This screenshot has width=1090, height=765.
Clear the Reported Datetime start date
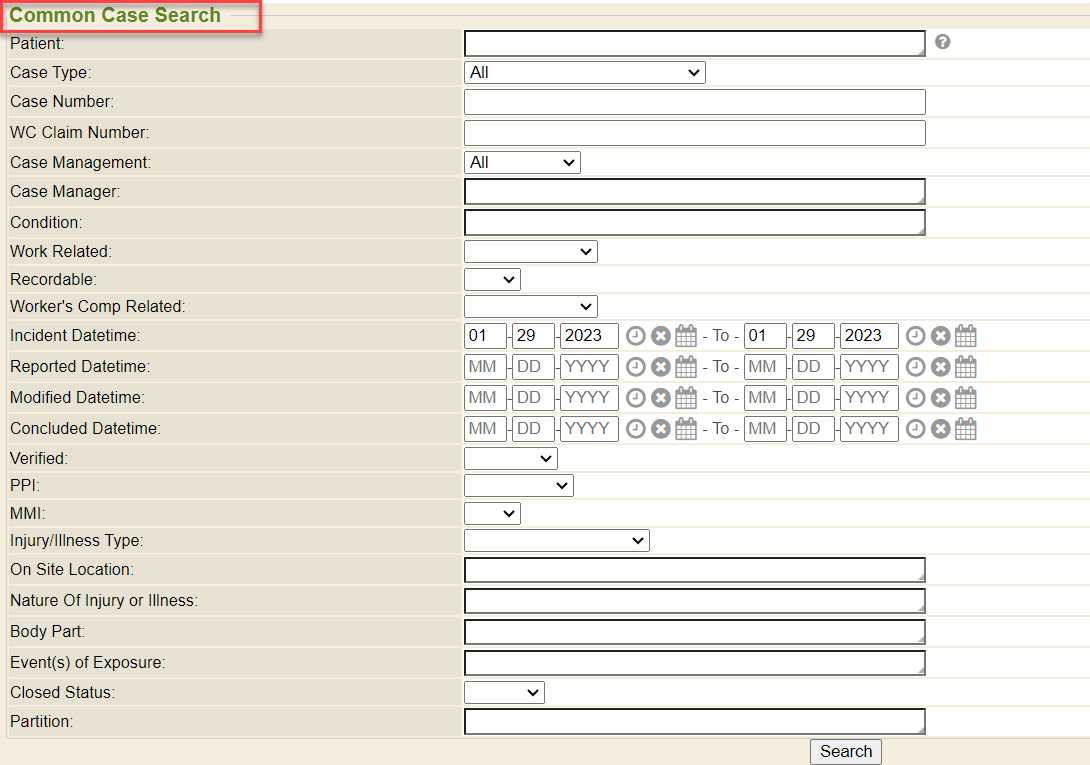coord(661,367)
